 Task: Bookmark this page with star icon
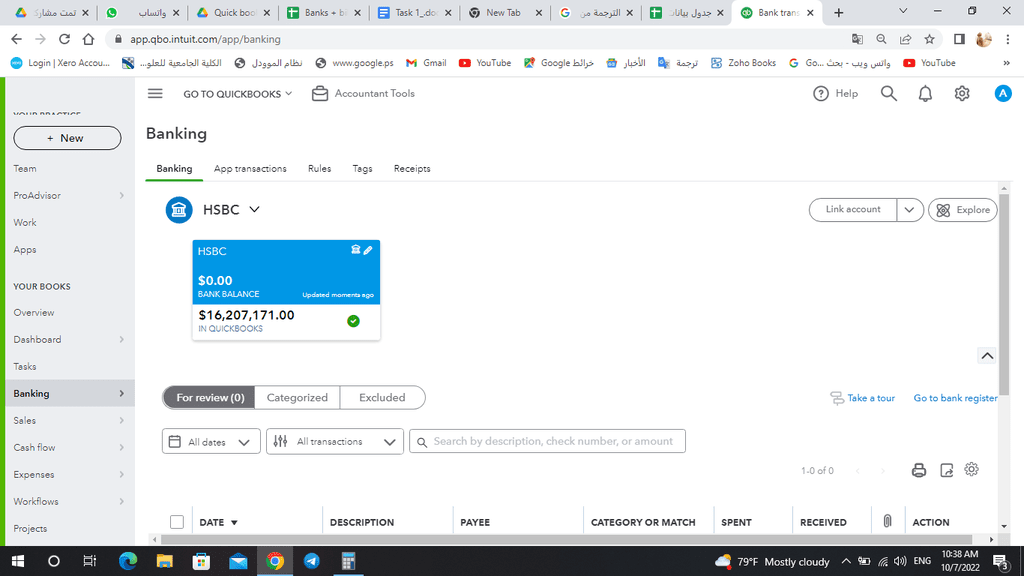coord(929,39)
